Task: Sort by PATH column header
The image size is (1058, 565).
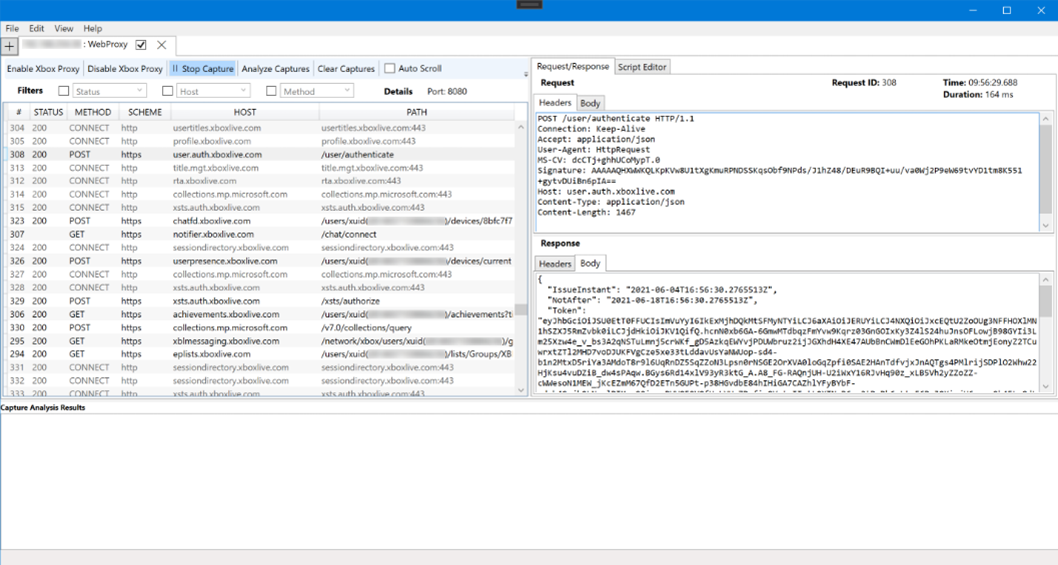Action: (x=417, y=112)
